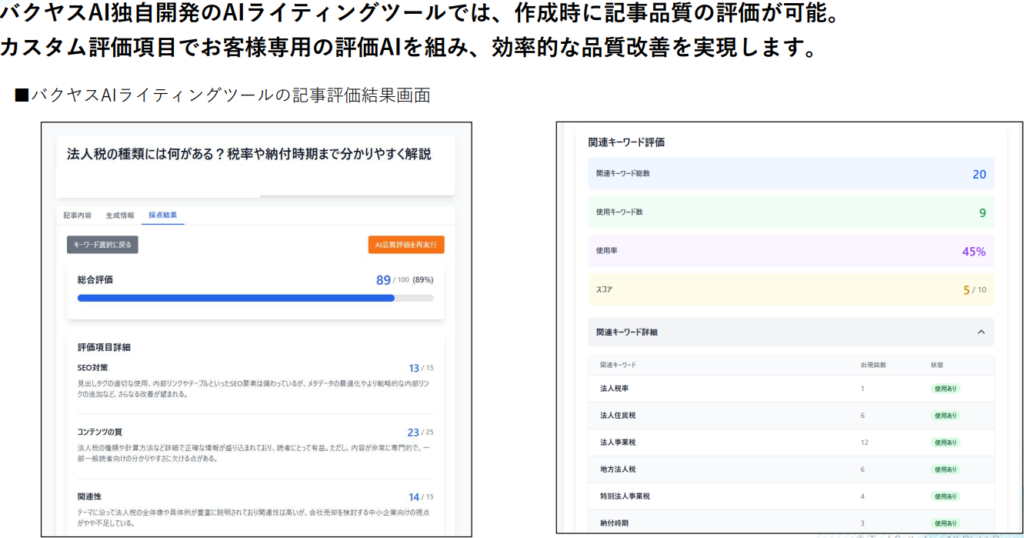Click the 使用あり badge for 法人住民税

pos(944,415)
